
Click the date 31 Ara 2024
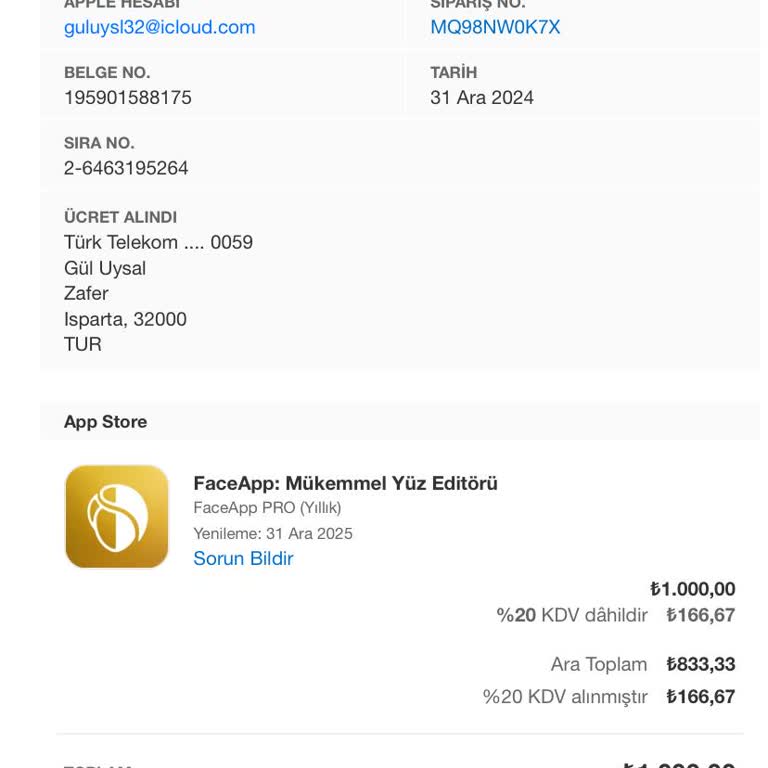click(482, 97)
